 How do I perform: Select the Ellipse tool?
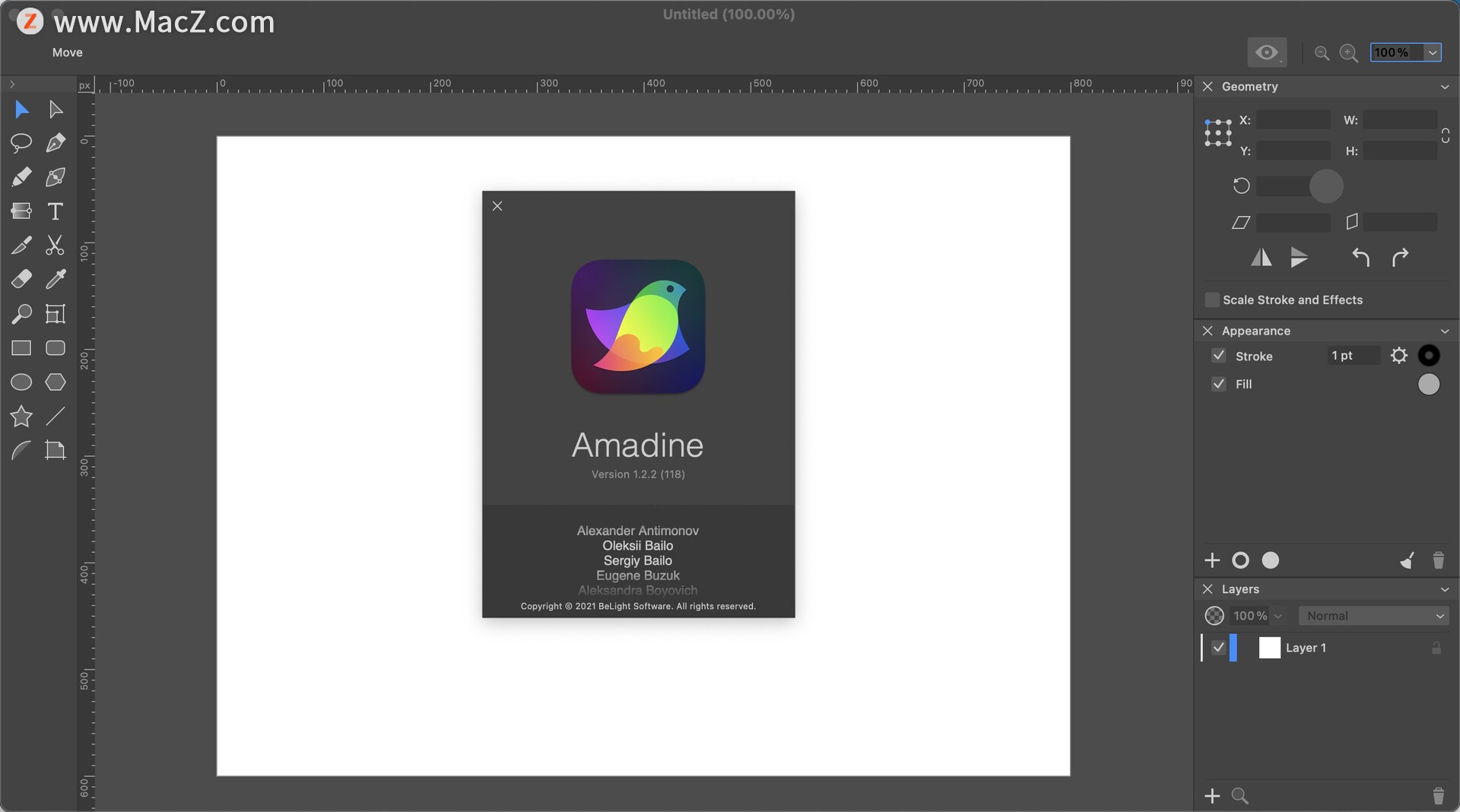21,382
